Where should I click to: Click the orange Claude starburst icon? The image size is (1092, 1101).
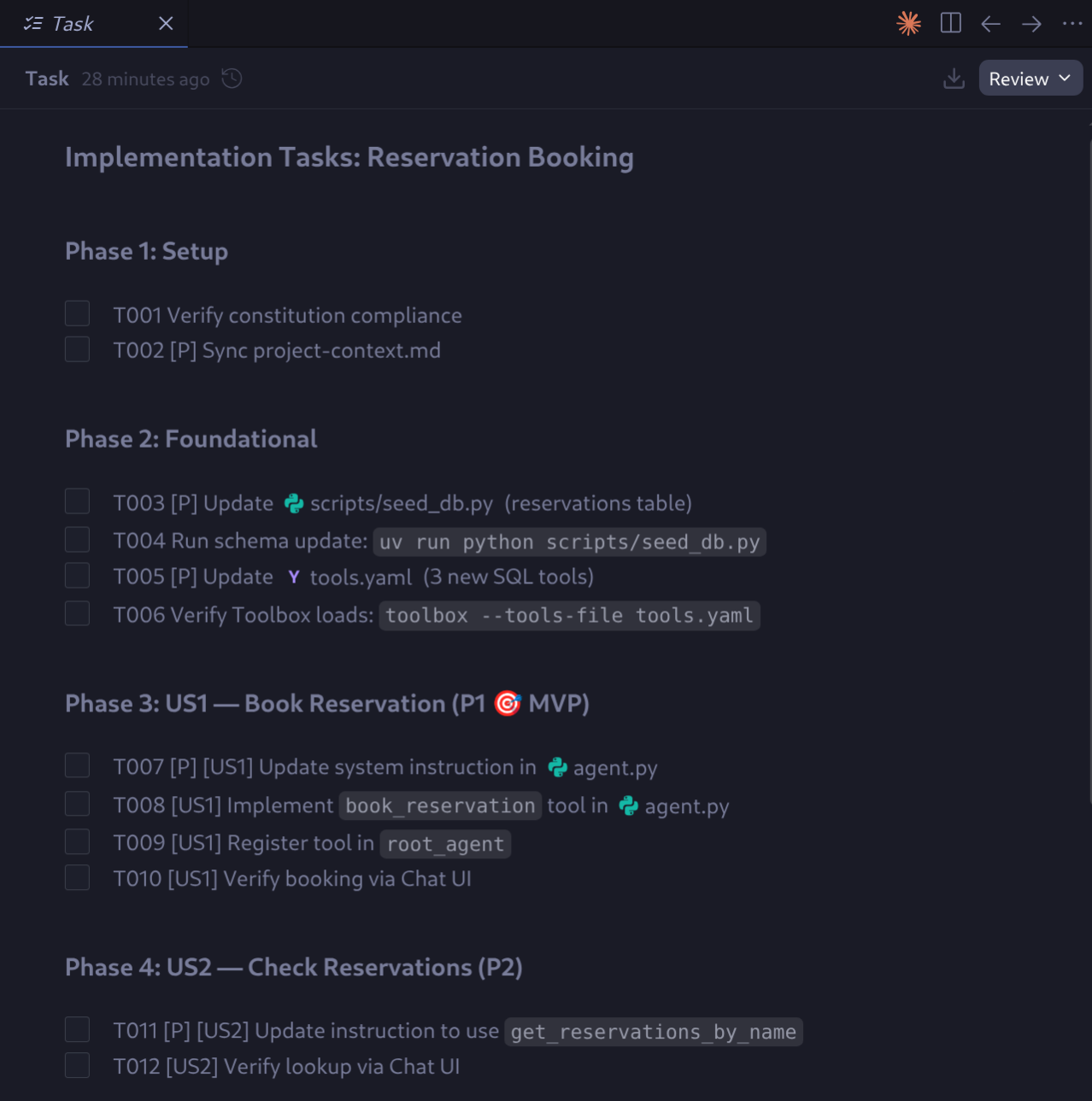click(908, 23)
